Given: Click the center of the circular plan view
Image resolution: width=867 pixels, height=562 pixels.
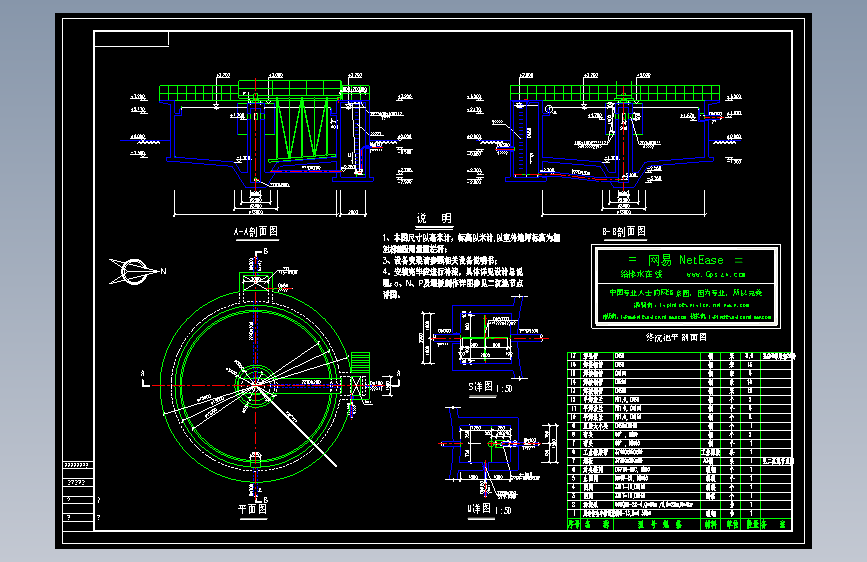Looking at the screenshot, I should click(255, 385).
